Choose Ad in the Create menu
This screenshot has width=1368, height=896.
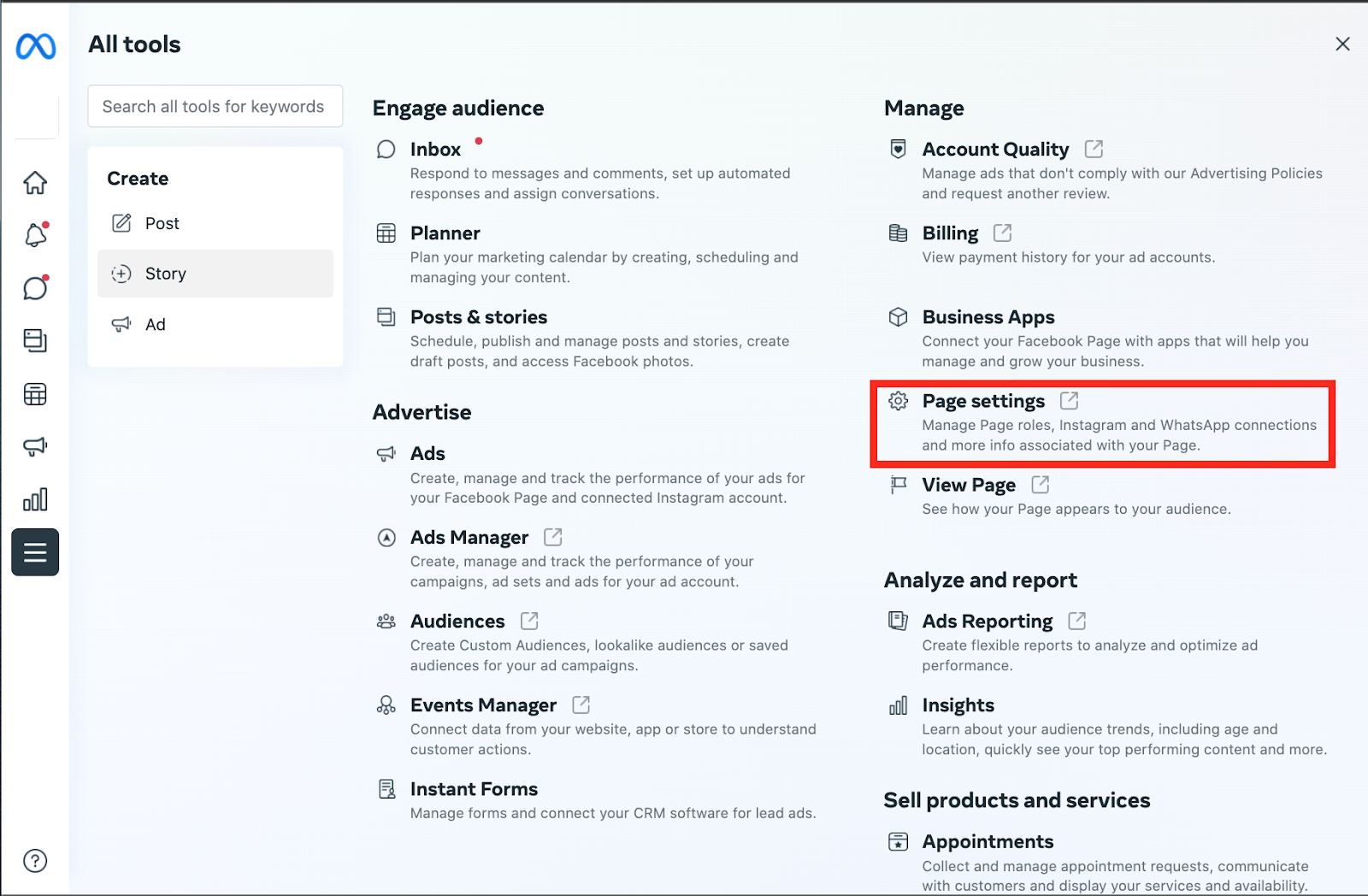tap(155, 325)
